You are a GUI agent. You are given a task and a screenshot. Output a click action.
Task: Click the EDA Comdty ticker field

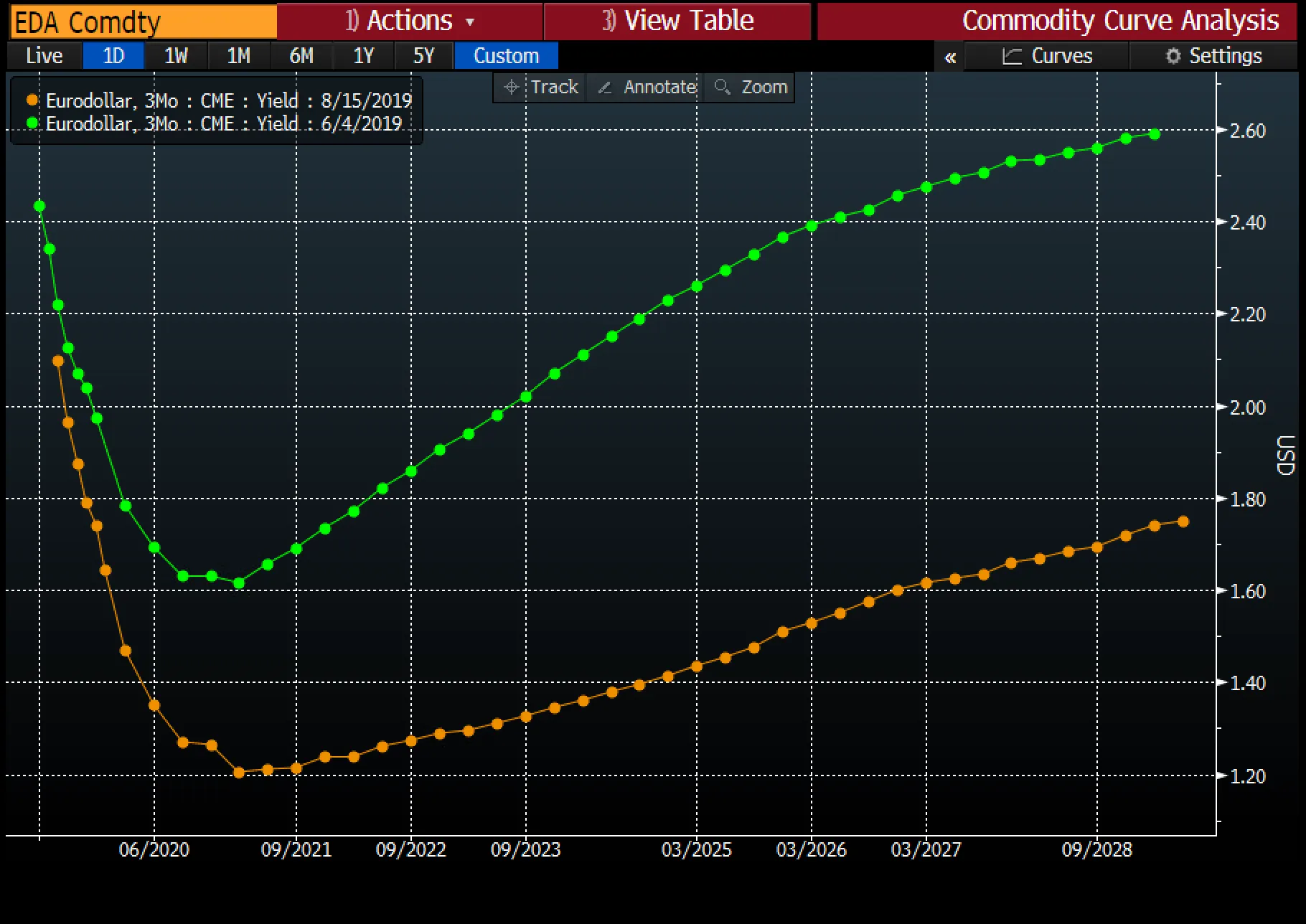(x=144, y=22)
